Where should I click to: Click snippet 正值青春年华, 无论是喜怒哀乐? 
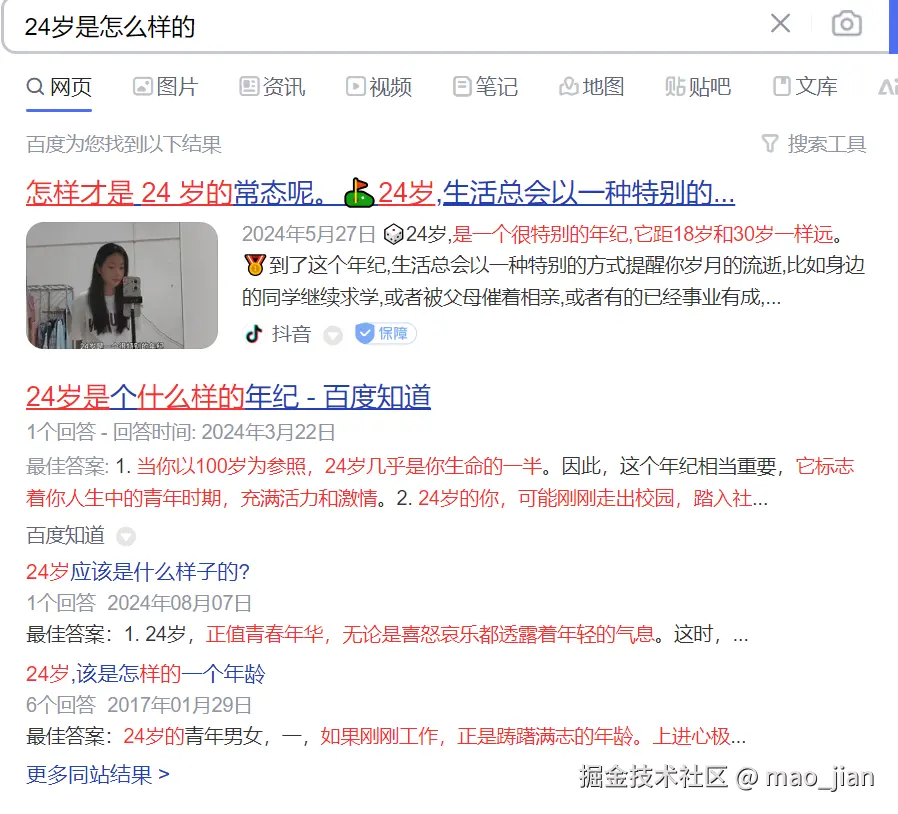[431, 635]
